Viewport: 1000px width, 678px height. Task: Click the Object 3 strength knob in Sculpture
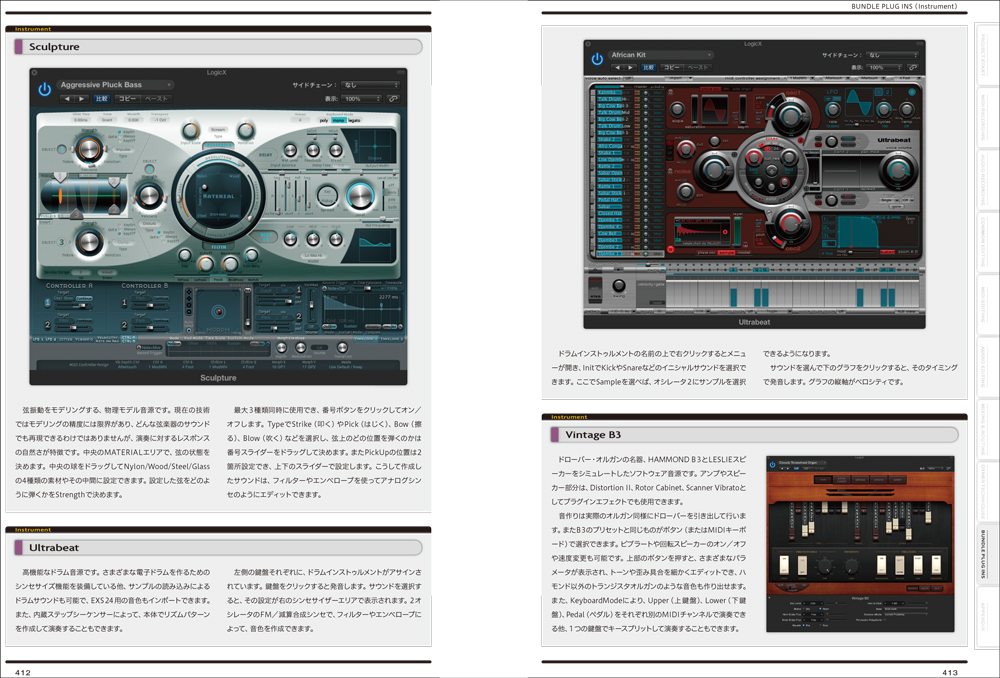pos(89,242)
